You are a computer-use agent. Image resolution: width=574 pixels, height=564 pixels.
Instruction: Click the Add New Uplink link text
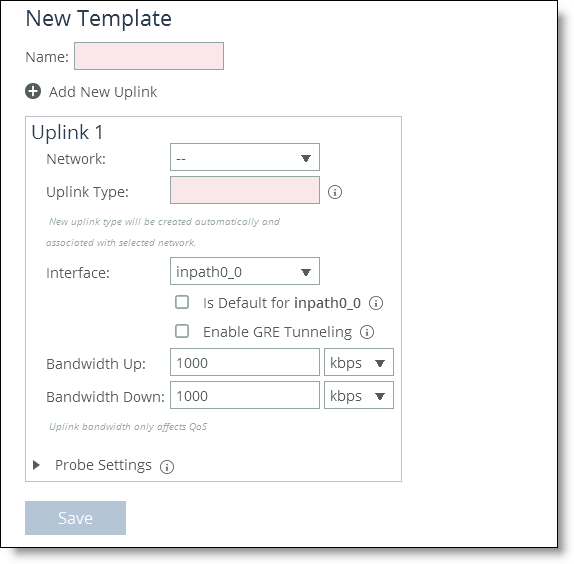103,92
